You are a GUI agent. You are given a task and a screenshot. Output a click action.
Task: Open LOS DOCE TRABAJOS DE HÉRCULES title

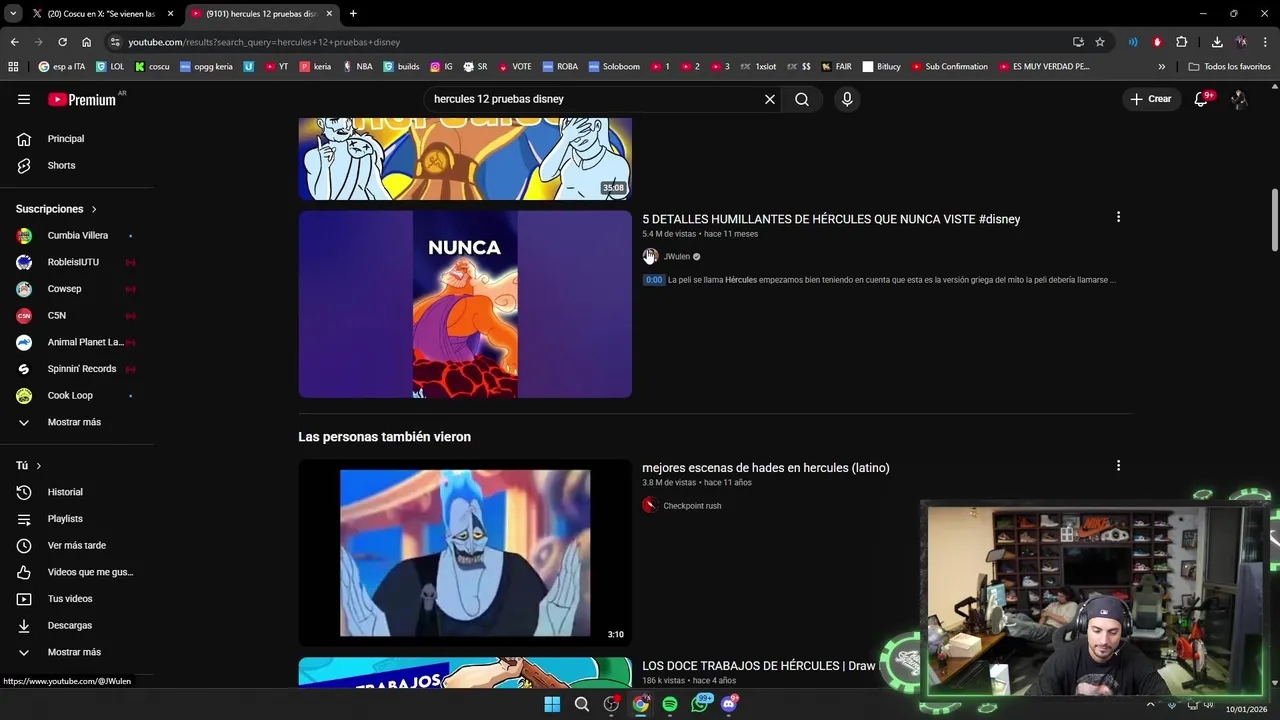(x=760, y=666)
